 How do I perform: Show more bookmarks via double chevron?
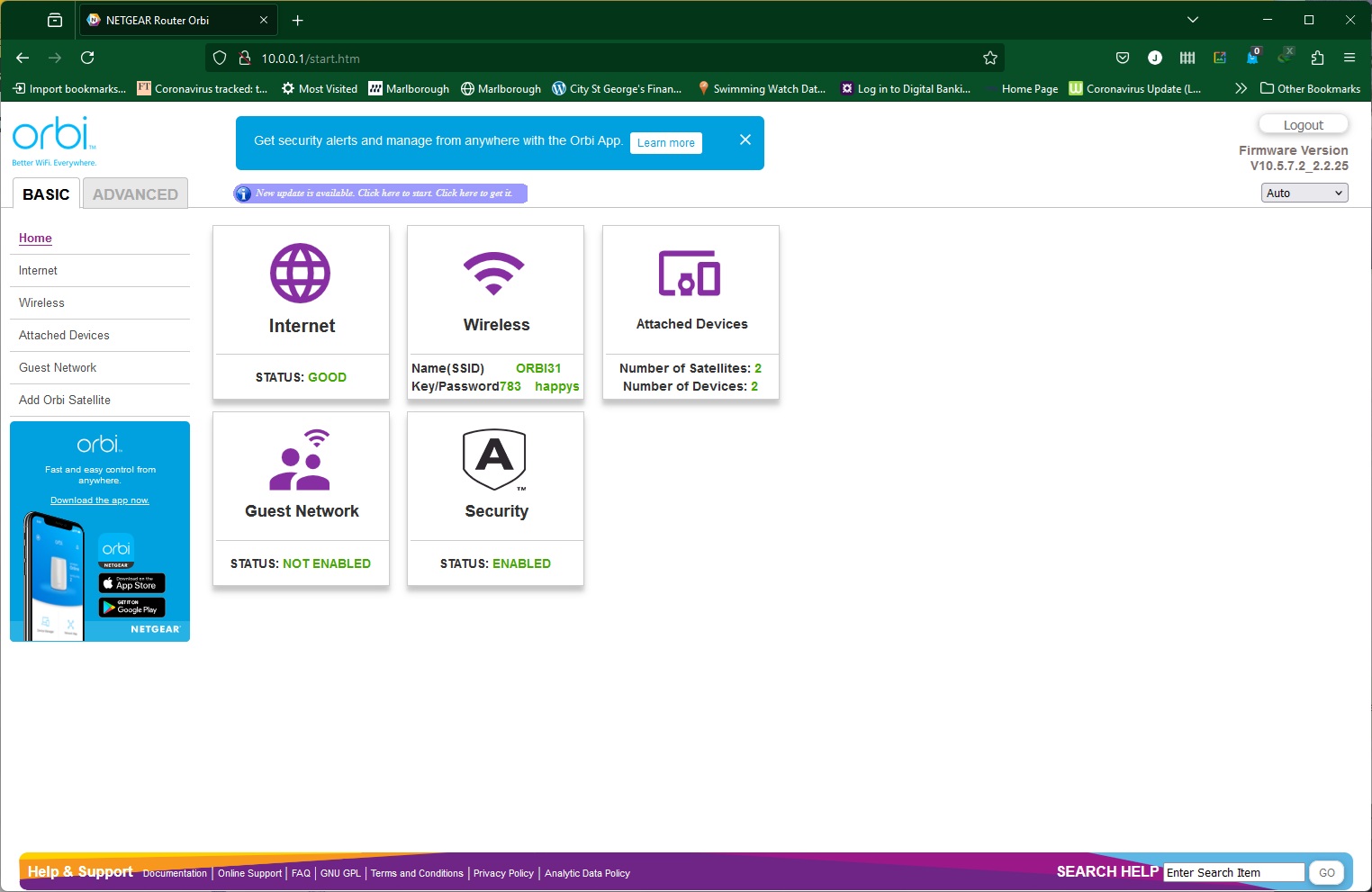click(x=1241, y=88)
